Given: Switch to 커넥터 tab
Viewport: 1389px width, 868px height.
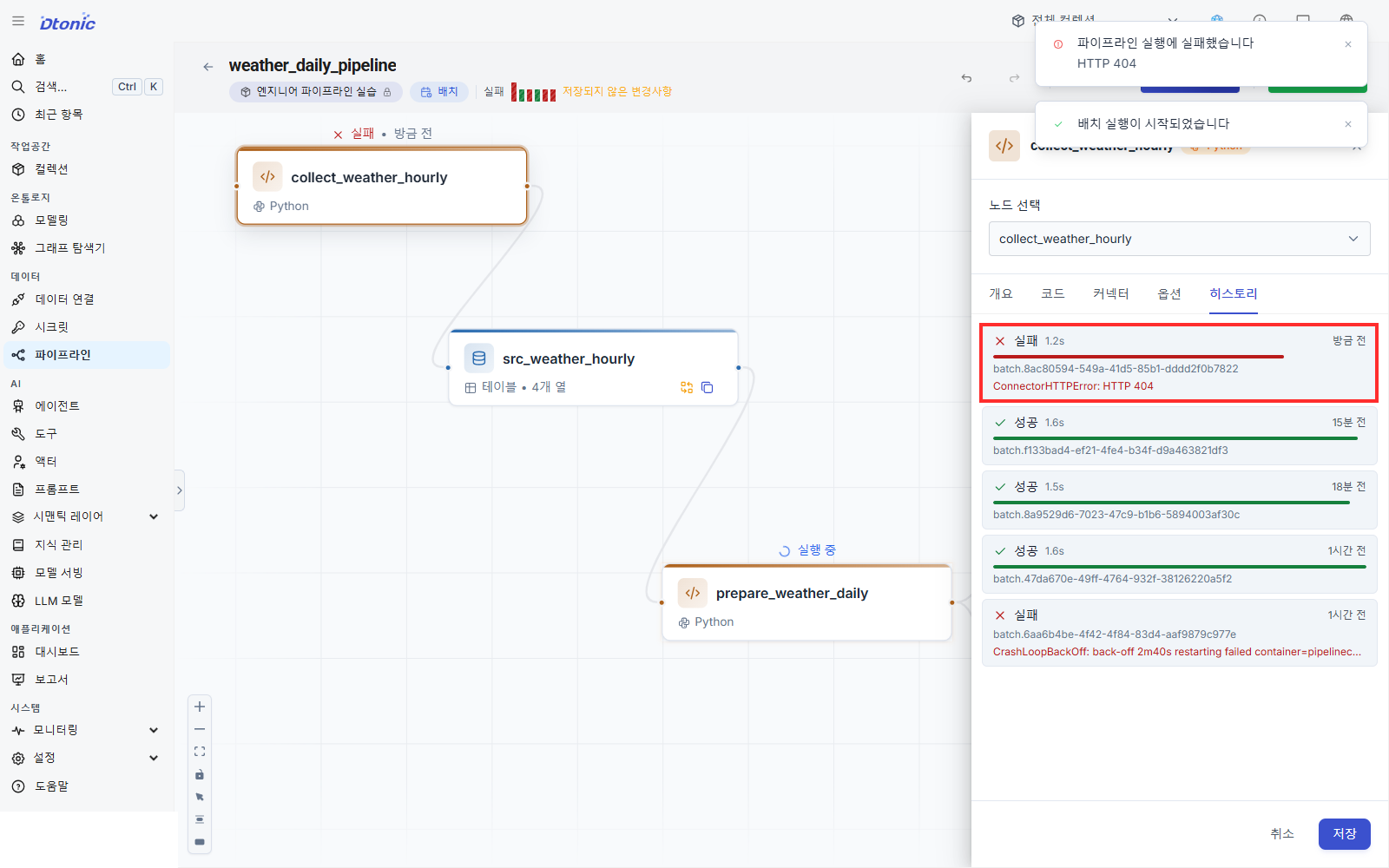Looking at the screenshot, I should 1111,294.
